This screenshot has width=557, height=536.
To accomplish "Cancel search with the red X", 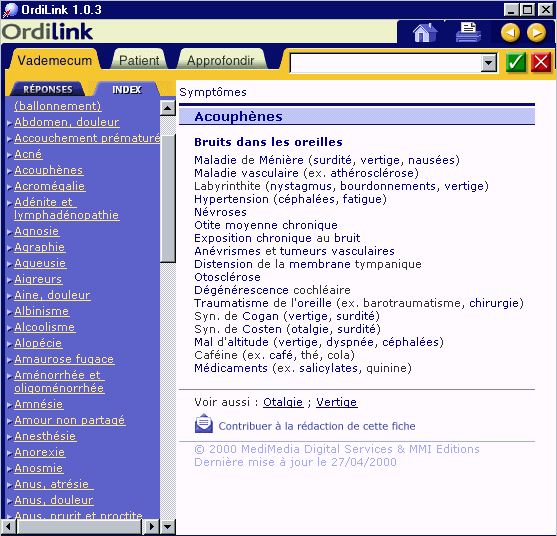I will (x=541, y=62).
